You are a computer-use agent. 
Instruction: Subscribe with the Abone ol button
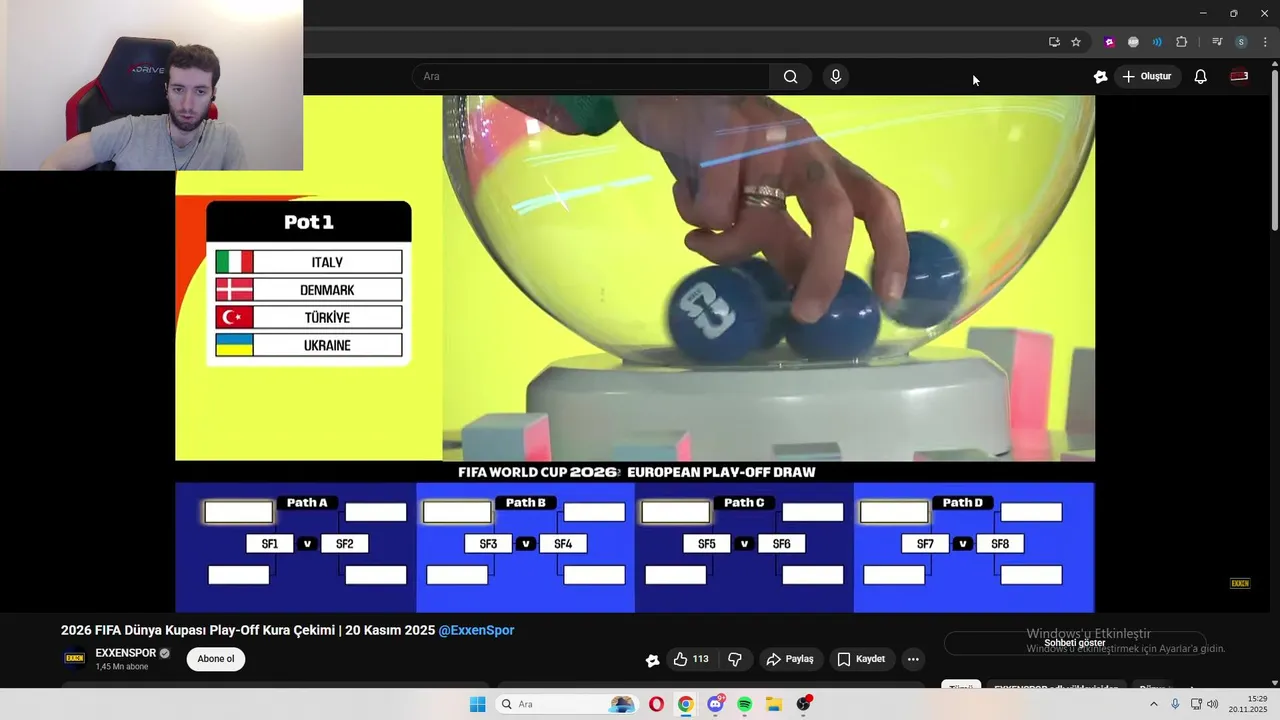pyautogui.click(x=216, y=659)
